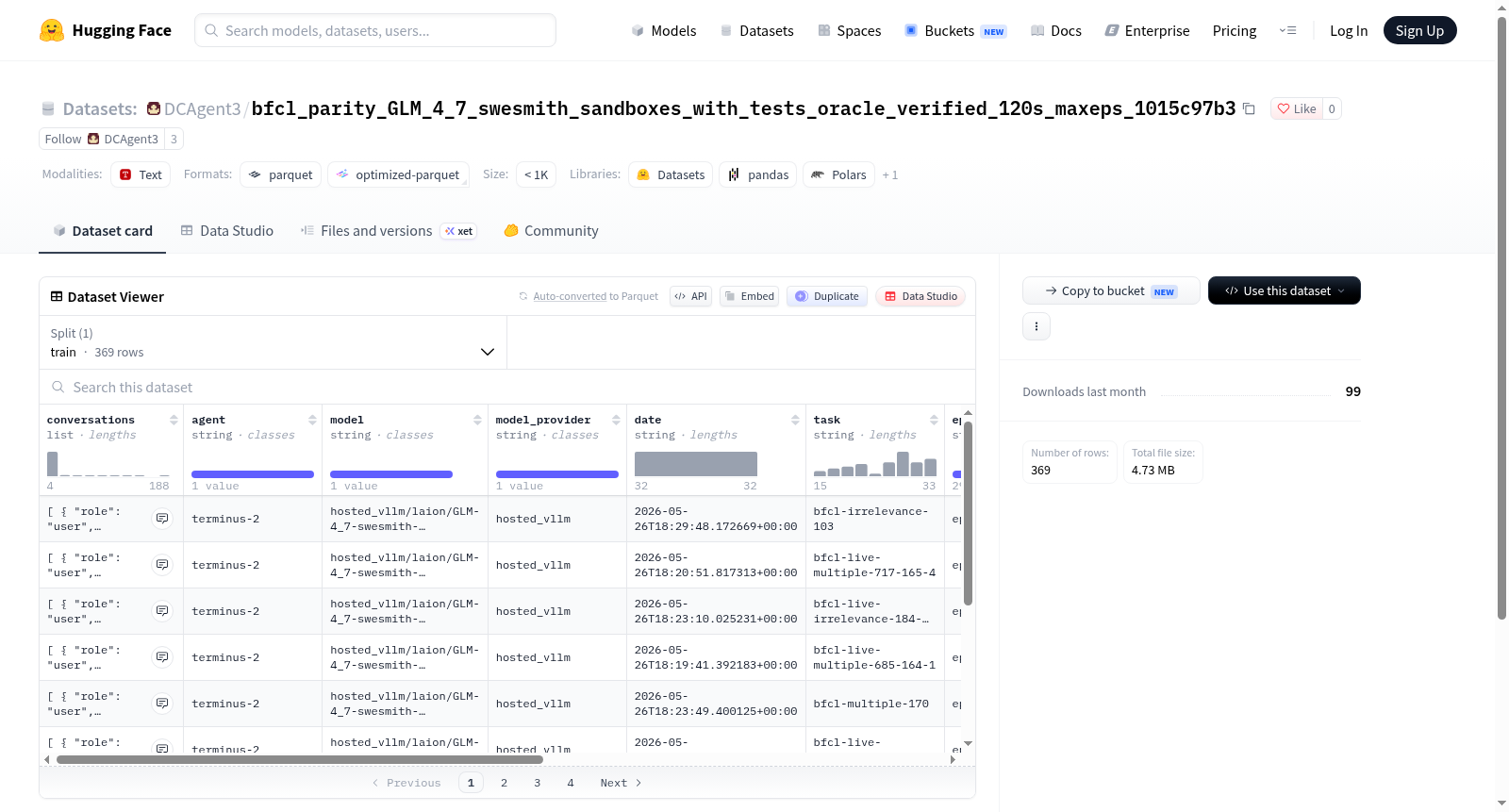Viewport: 1509px width, 812px height.
Task: Follow the DCAgent3 organization
Action: pos(102,139)
